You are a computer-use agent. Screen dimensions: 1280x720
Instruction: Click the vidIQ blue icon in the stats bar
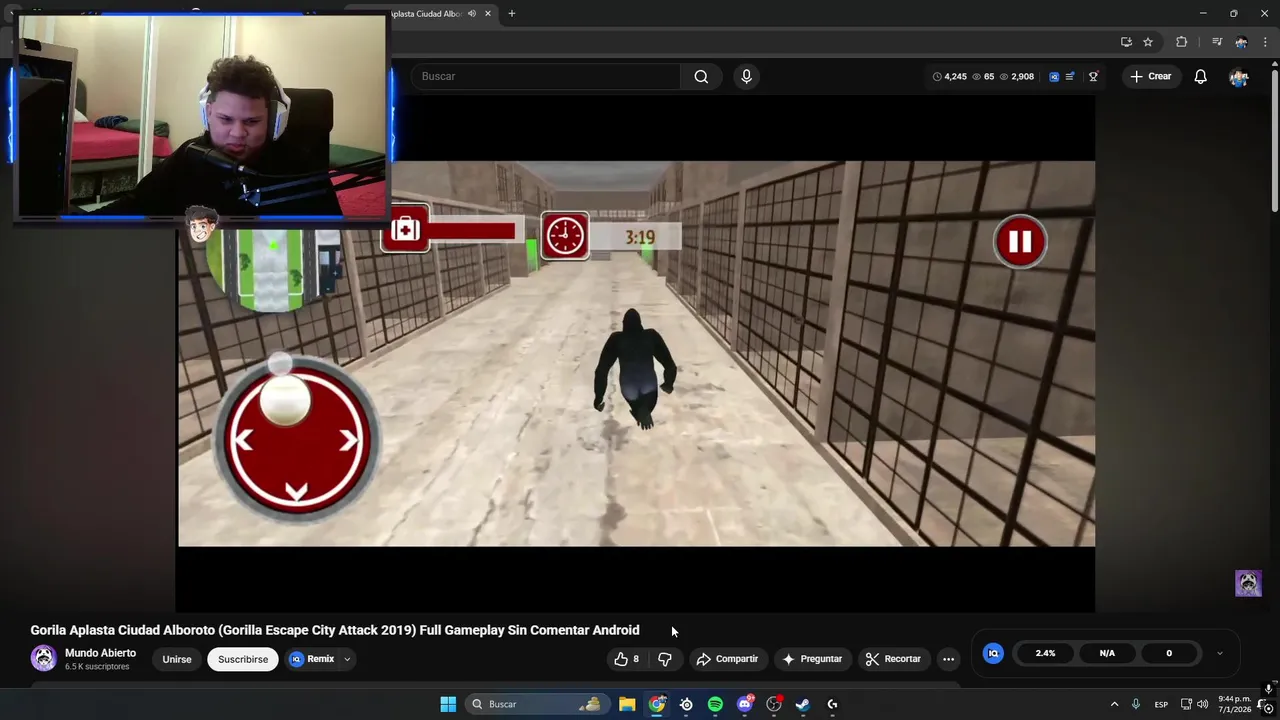[x=1054, y=76]
